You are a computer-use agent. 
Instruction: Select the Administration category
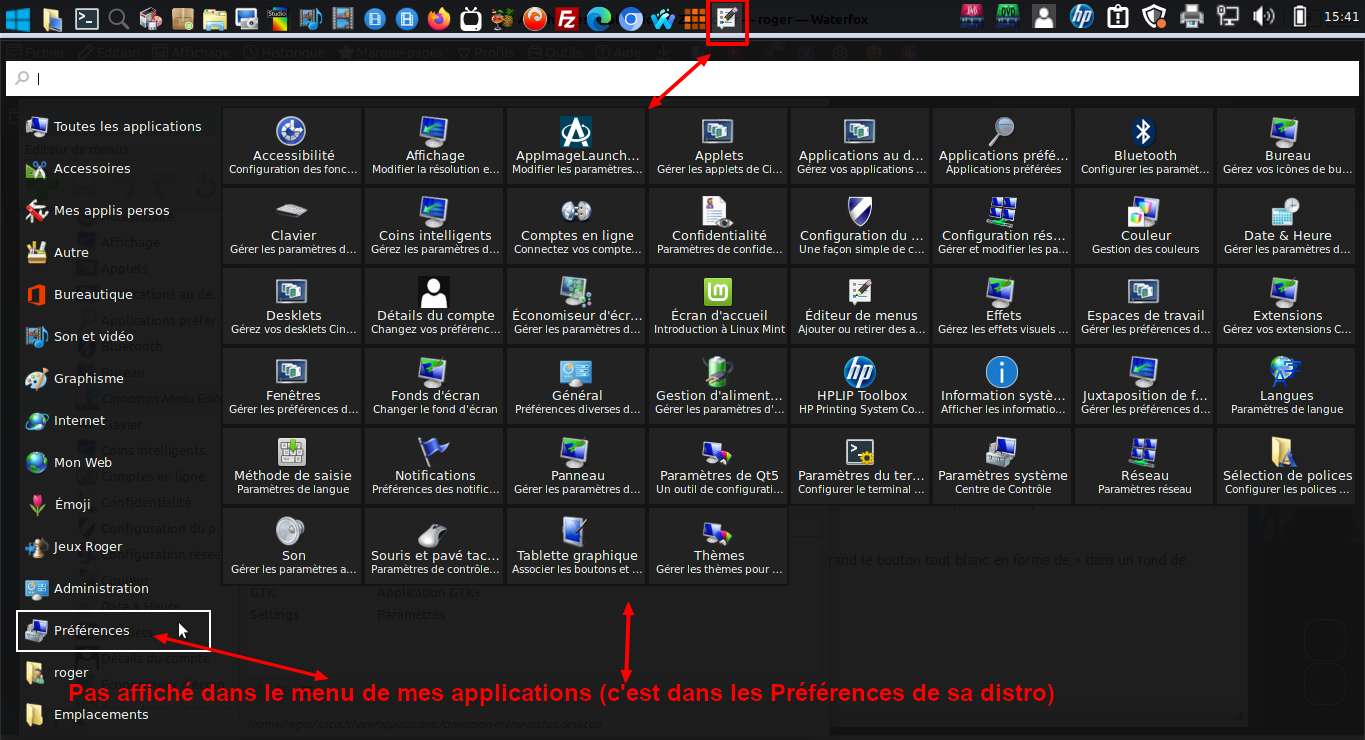coord(100,589)
